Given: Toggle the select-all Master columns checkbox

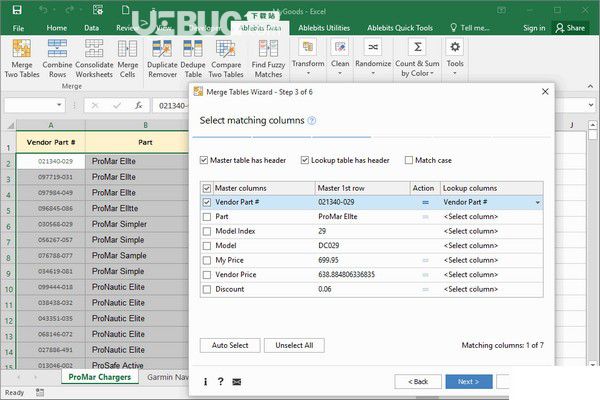Looking at the screenshot, I should tap(207, 188).
